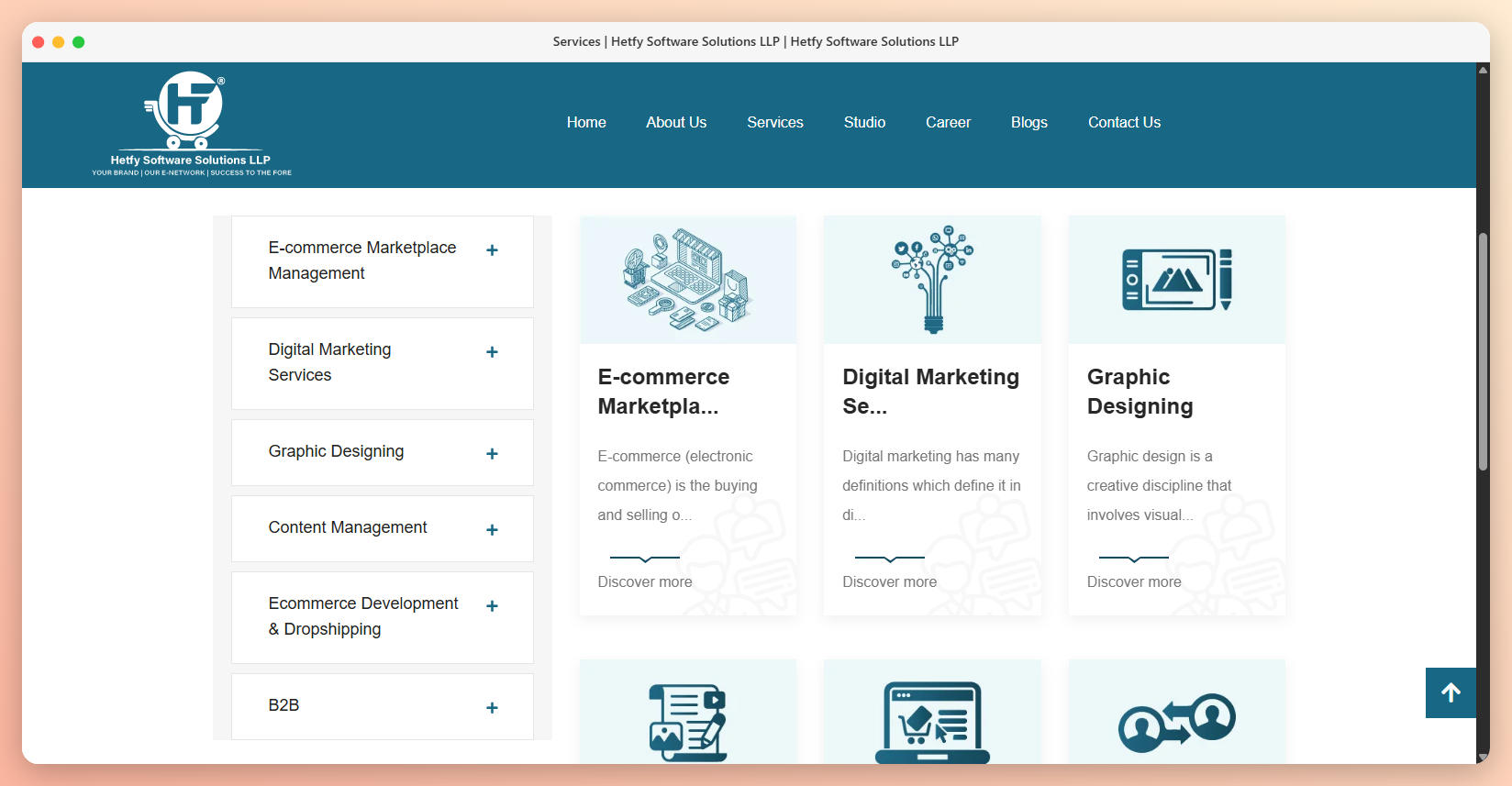This screenshot has width=1512, height=786.
Task: Open the About Us menu item
Action: click(x=676, y=122)
